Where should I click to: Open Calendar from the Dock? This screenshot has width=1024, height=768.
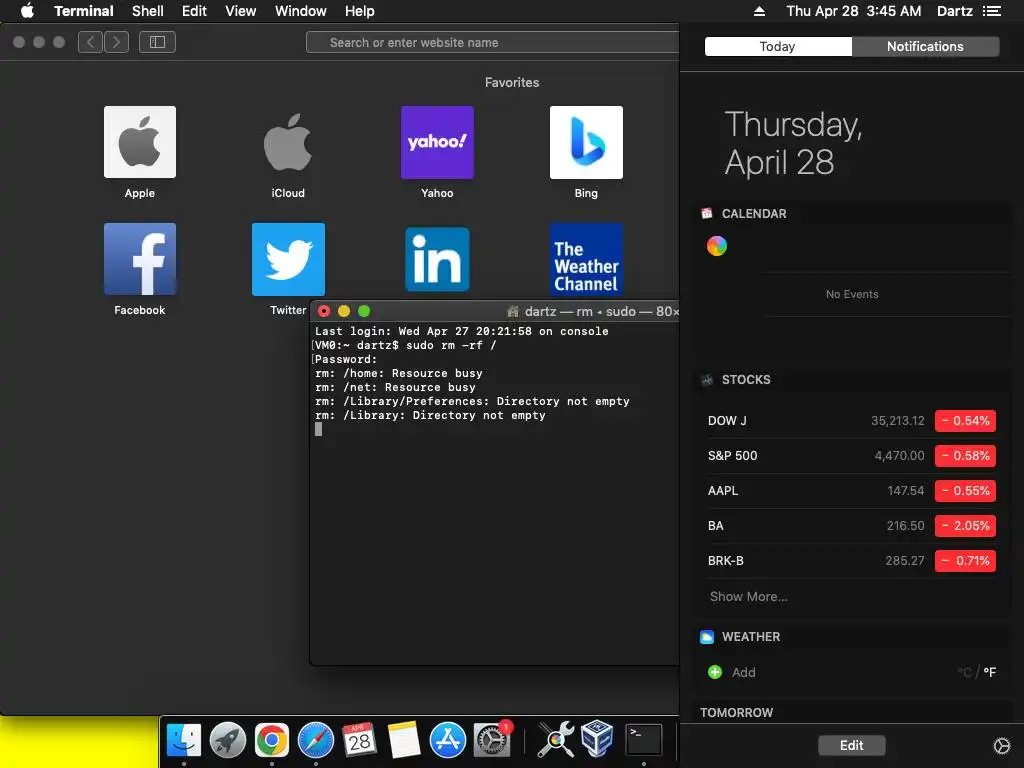[359, 740]
